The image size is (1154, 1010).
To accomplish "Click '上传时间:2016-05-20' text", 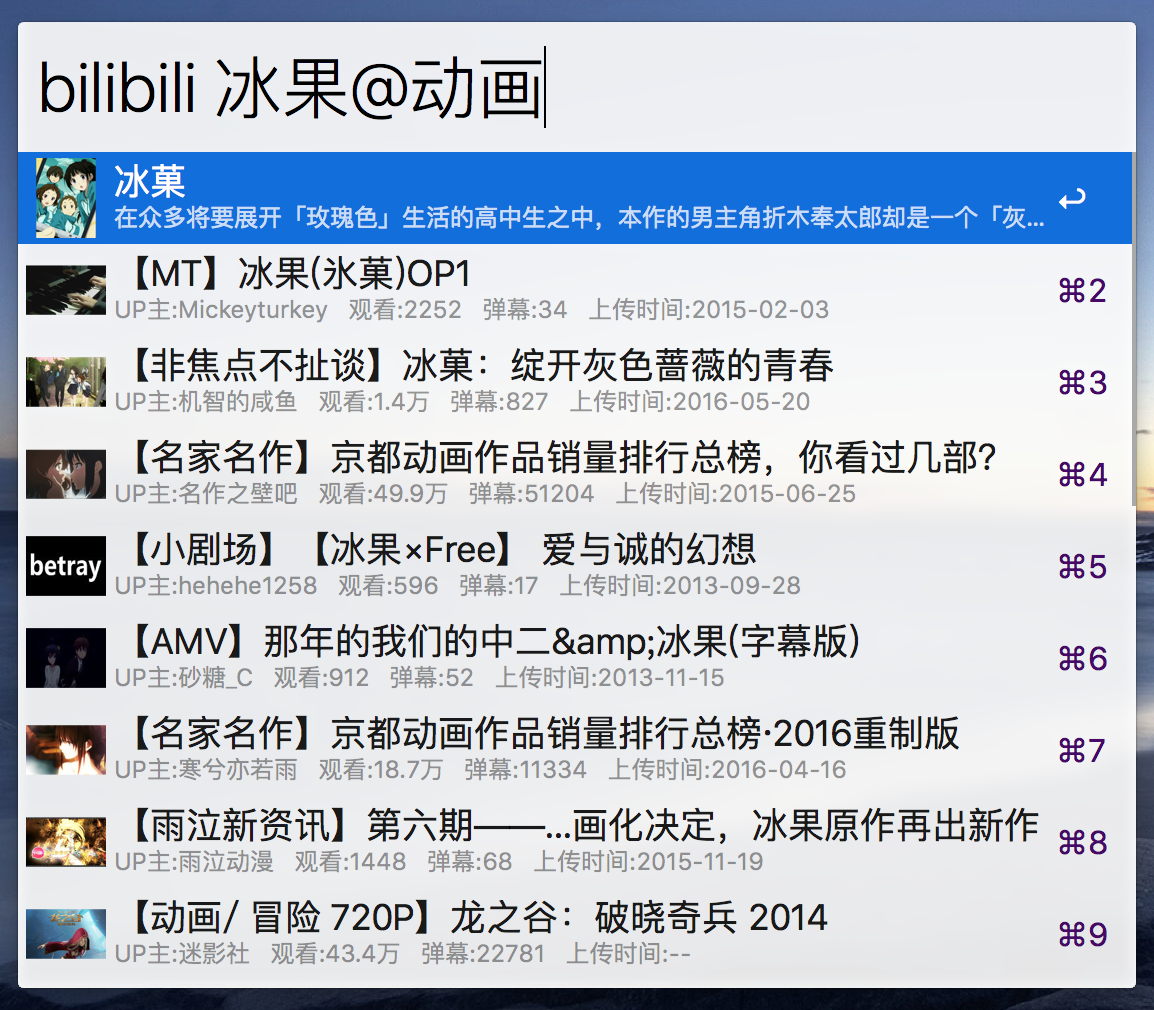I will [690, 402].
